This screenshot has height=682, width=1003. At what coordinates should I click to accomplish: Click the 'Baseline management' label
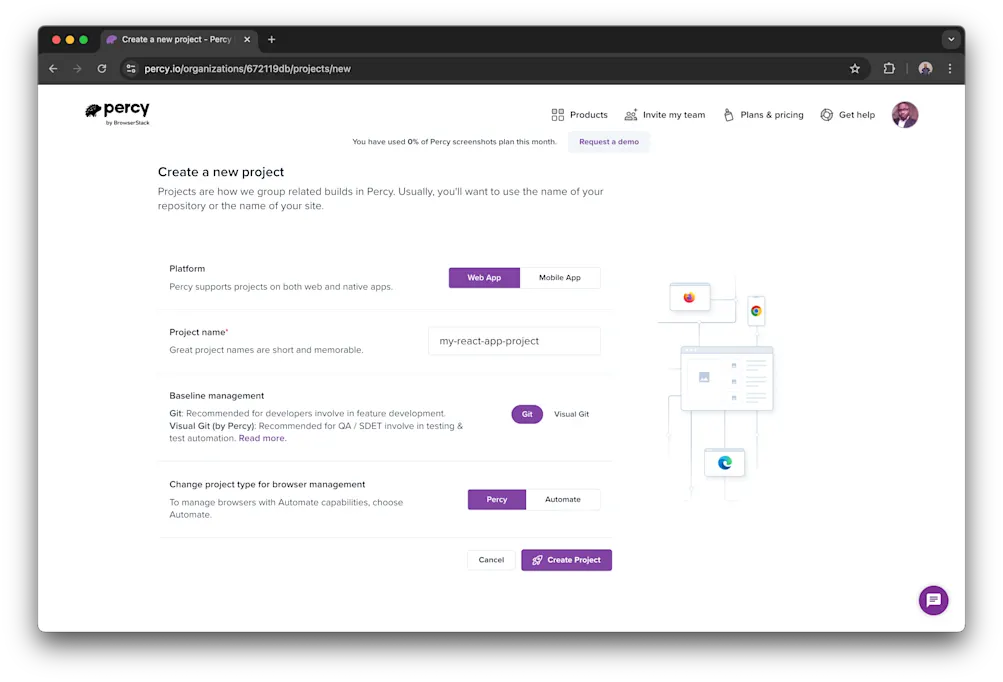coord(217,395)
